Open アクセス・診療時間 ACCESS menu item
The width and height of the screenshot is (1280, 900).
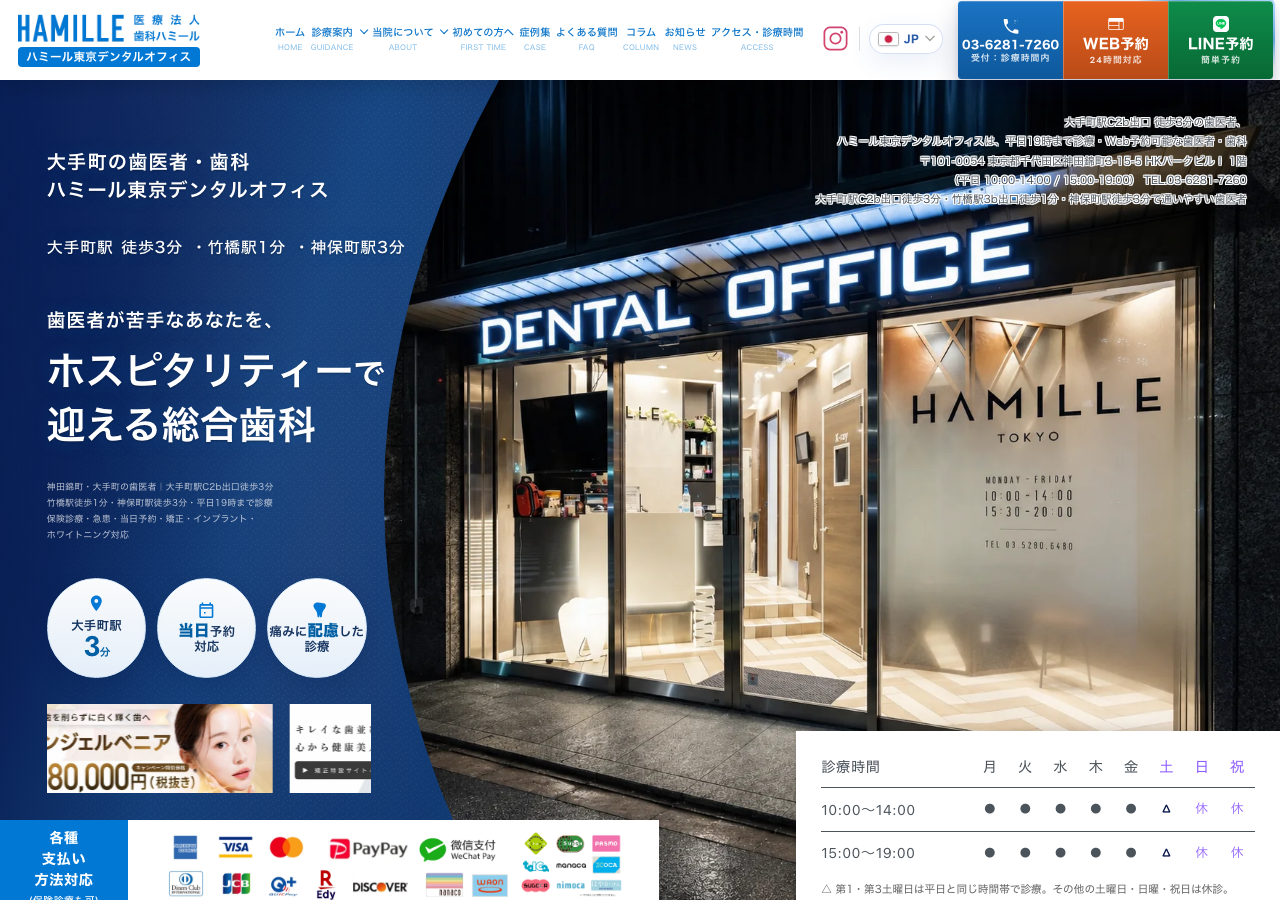(x=757, y=38)
